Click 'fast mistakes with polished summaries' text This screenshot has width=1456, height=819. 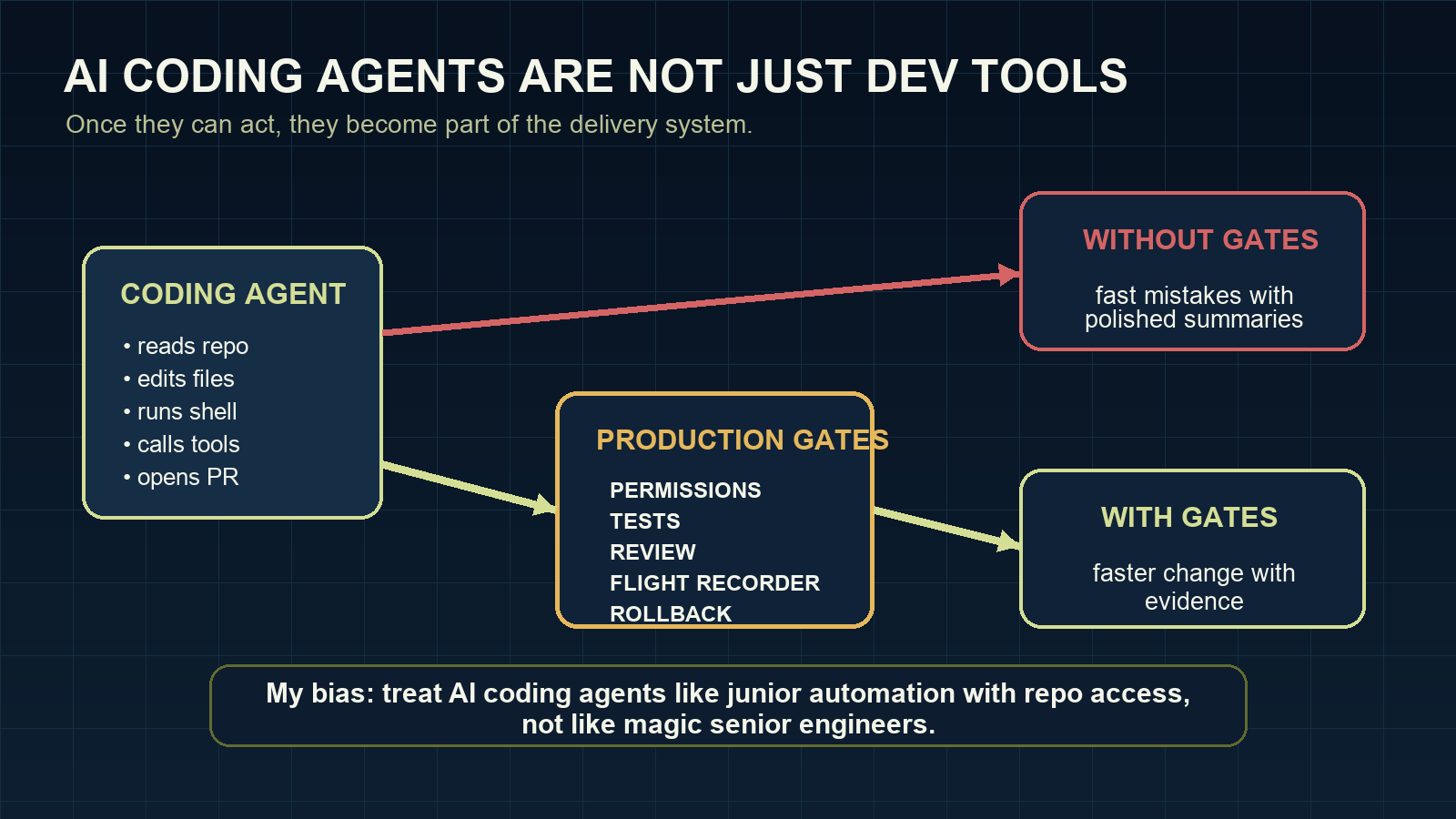coord(1193,308)
